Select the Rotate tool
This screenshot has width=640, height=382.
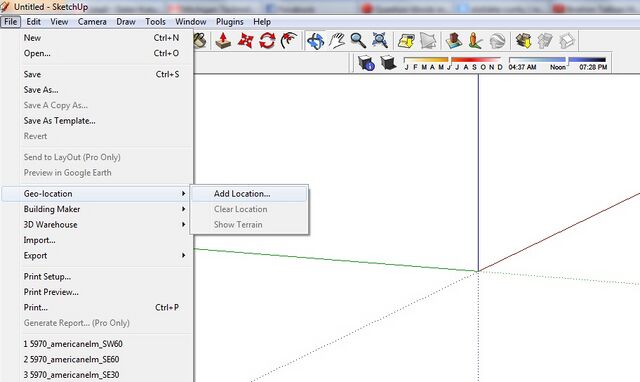point(267,41)
